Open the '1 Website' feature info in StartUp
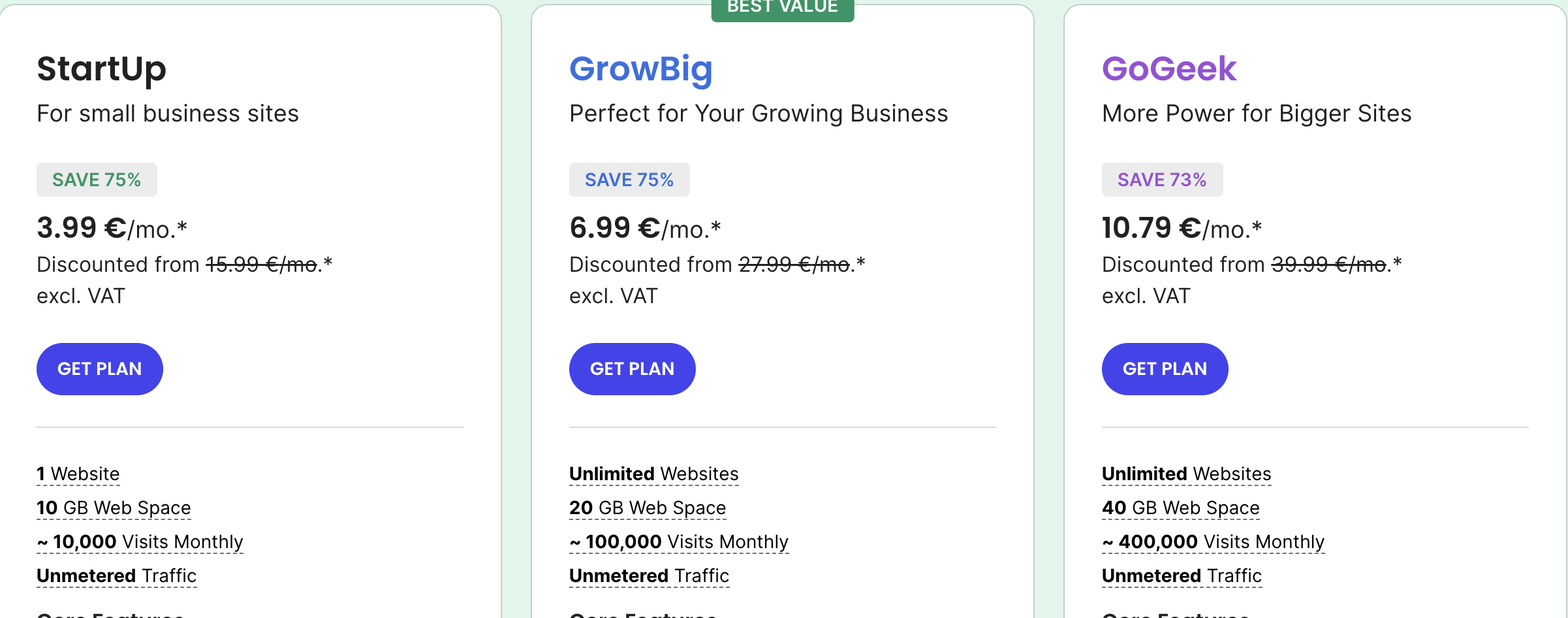This screenshot has width=1568, height=618. 78,474
